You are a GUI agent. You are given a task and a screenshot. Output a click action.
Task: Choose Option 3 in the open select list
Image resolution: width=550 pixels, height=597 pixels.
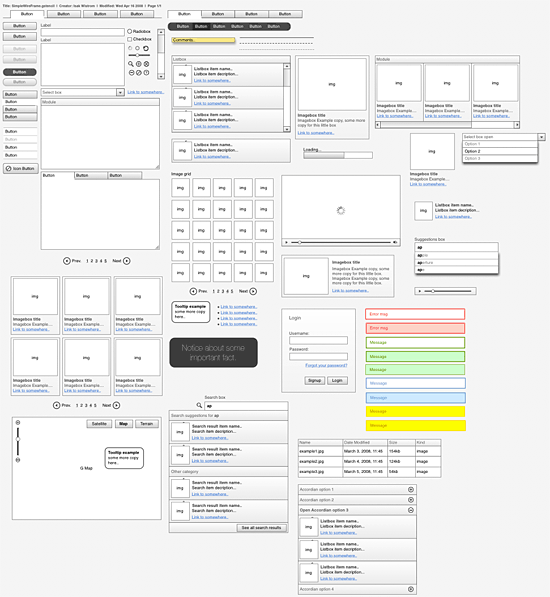500,158
